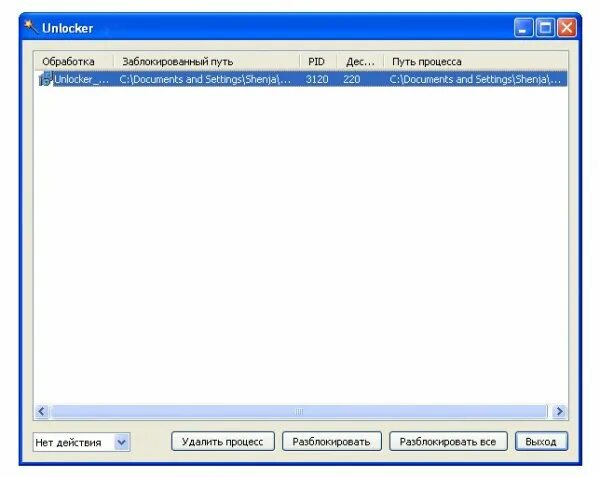The height and width of the screenshot is (477, 600).
Task: Sort by the PID column header
Action: pyautogui.click(x=318, y=61)
